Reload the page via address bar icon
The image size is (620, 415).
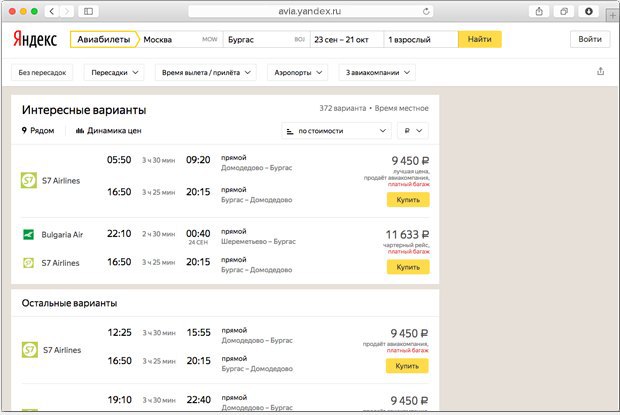(x=426, y=11)
